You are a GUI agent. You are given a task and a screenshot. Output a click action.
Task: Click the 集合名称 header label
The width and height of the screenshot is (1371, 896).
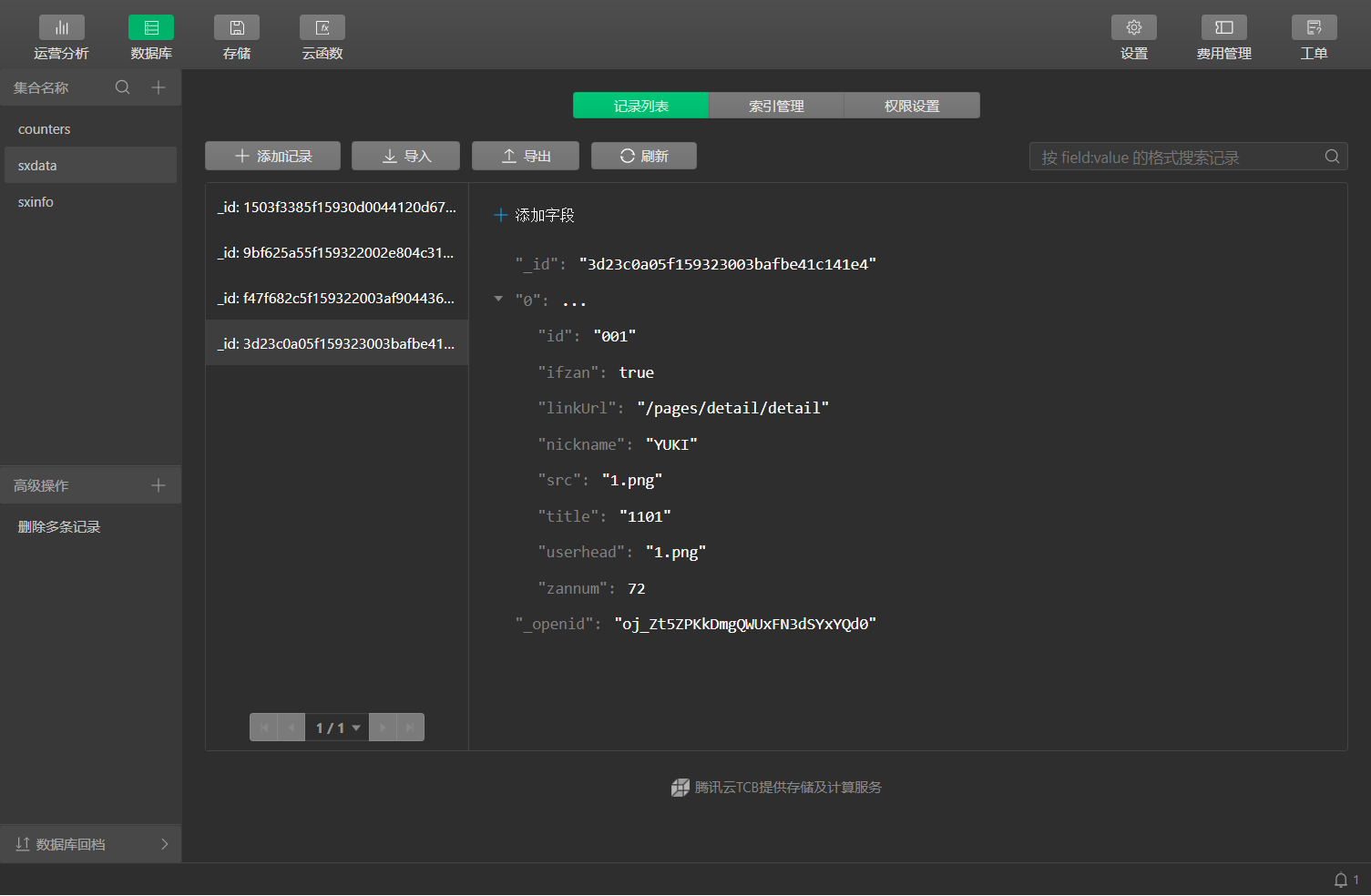[x=41, y=87]
